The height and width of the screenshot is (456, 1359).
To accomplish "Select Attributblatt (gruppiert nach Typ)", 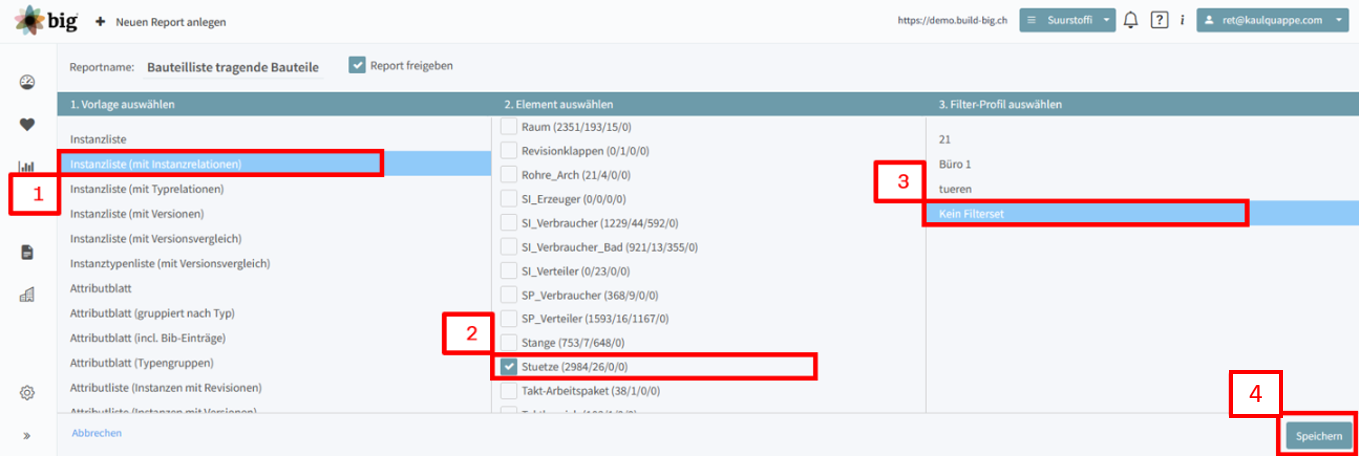I will [x=274, y=313].
